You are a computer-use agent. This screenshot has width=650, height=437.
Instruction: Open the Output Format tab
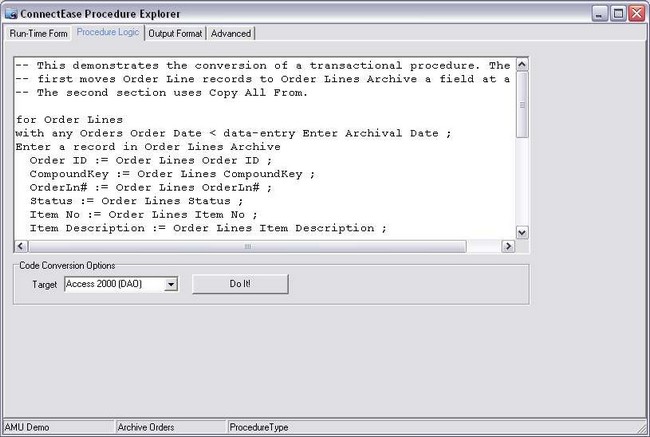tap(175, 33)
